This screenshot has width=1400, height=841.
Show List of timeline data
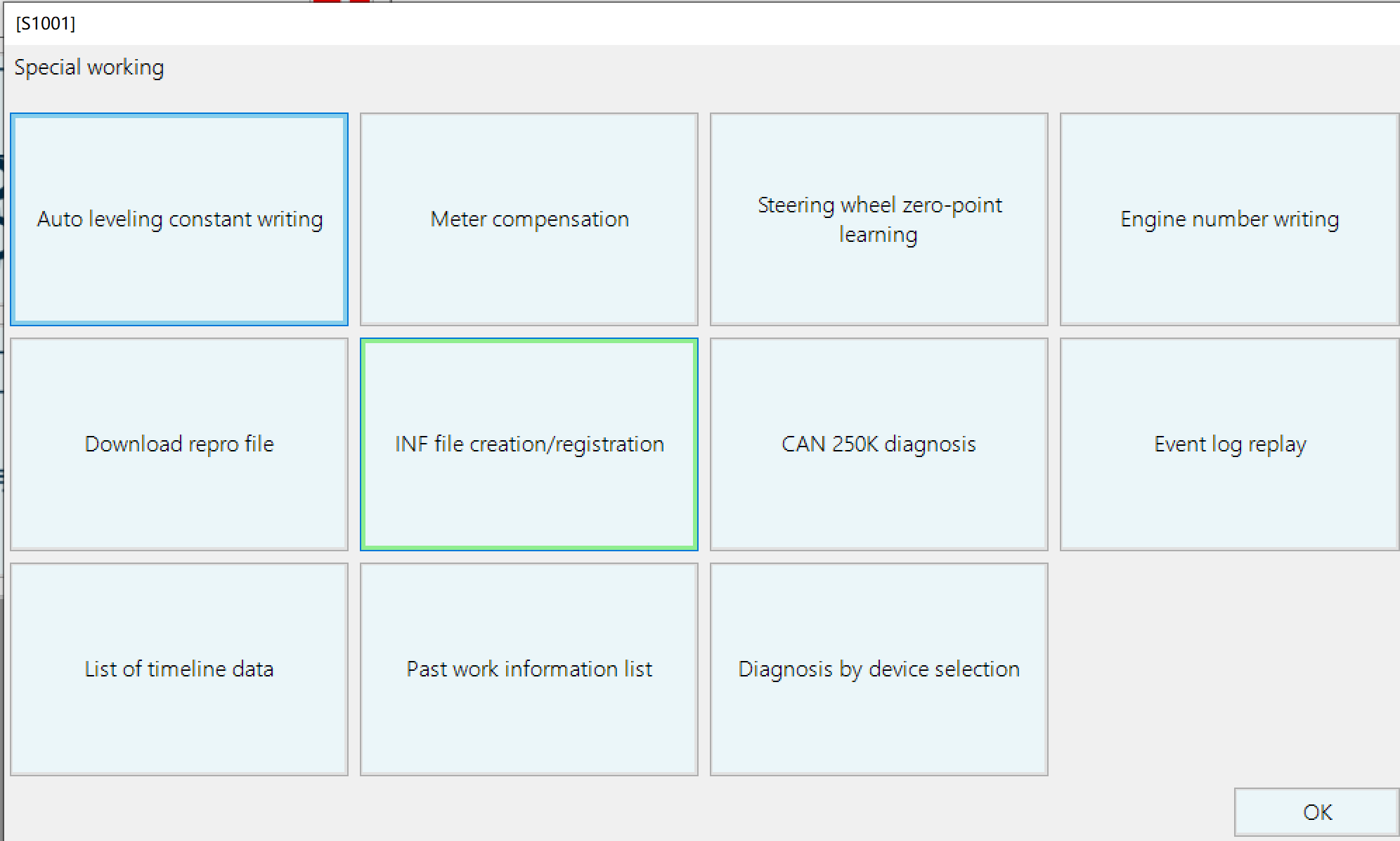[x=179, y=669]
